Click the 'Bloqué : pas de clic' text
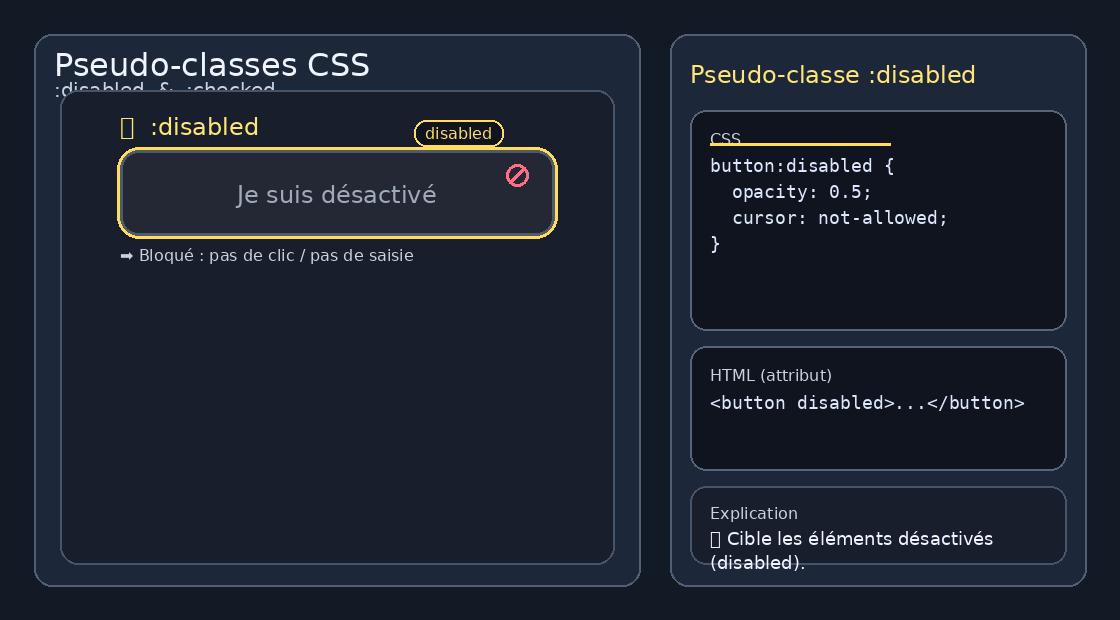The image size is (1120, 620). [275, 255]
